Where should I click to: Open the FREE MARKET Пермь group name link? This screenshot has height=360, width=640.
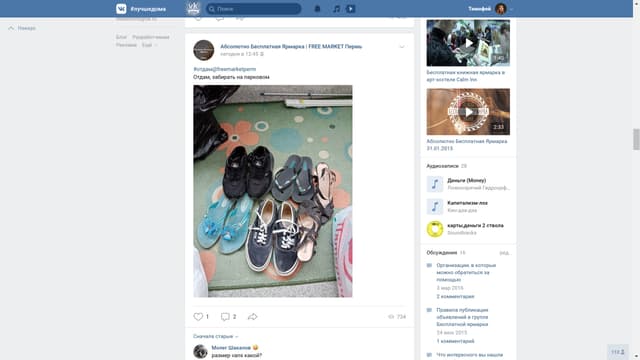tap(291, 47)
